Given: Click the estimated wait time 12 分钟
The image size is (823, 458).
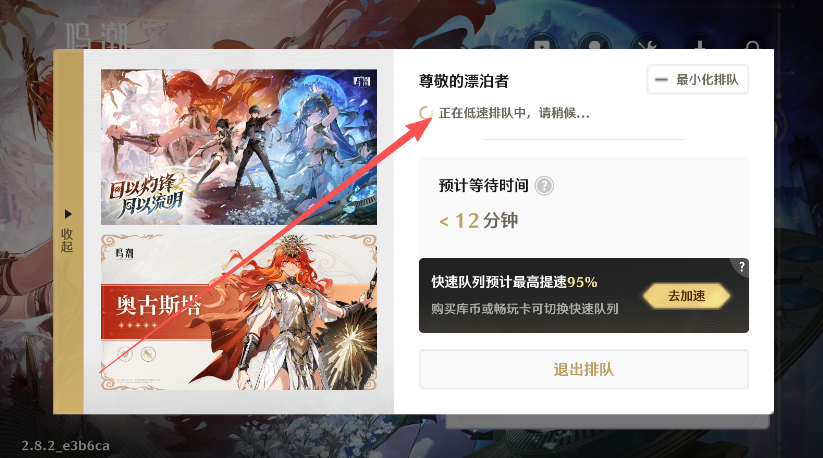Looking at the screenshot, I should pos(479,220).
